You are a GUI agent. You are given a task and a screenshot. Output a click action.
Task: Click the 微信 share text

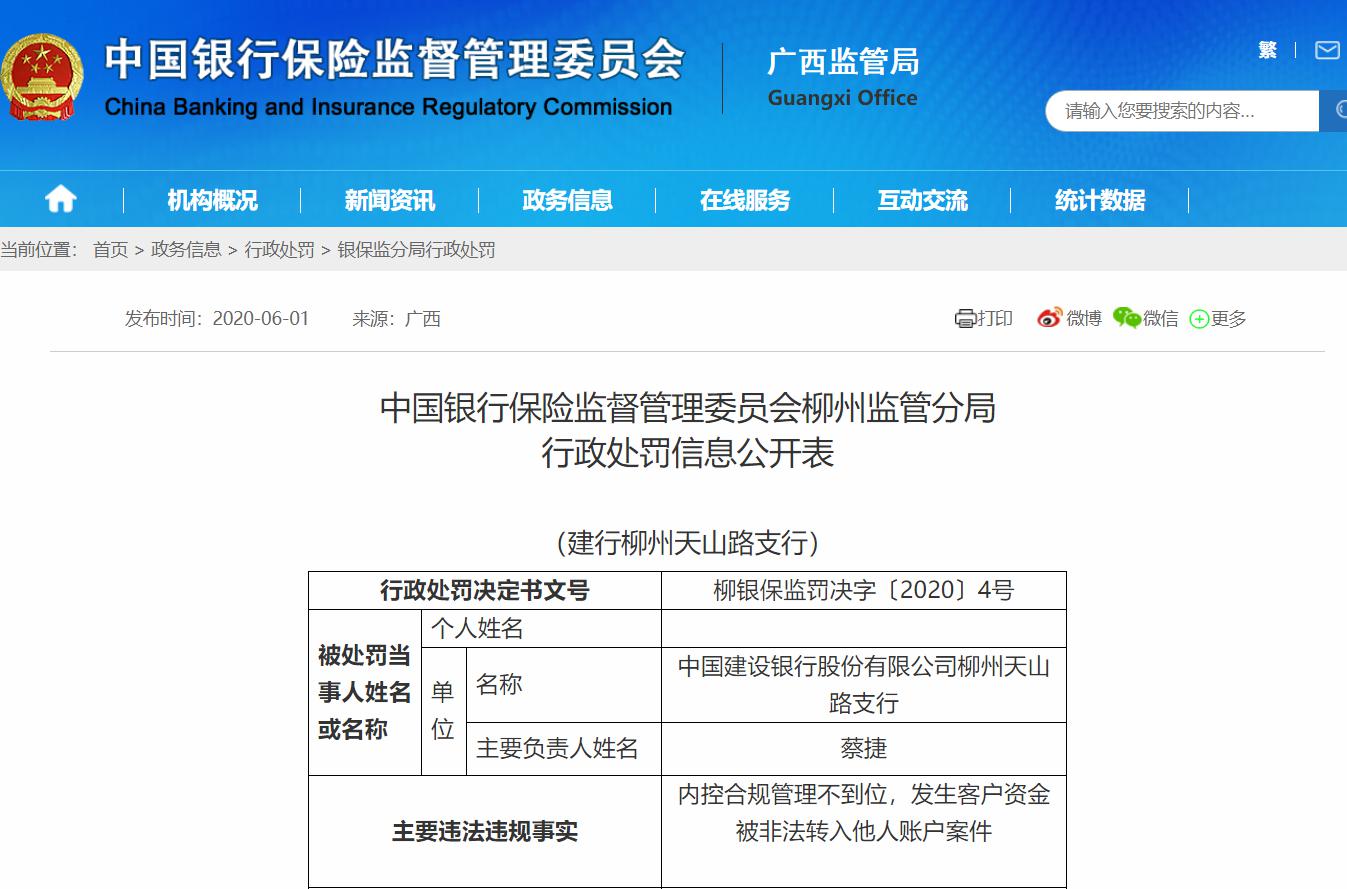[1161, 318]
